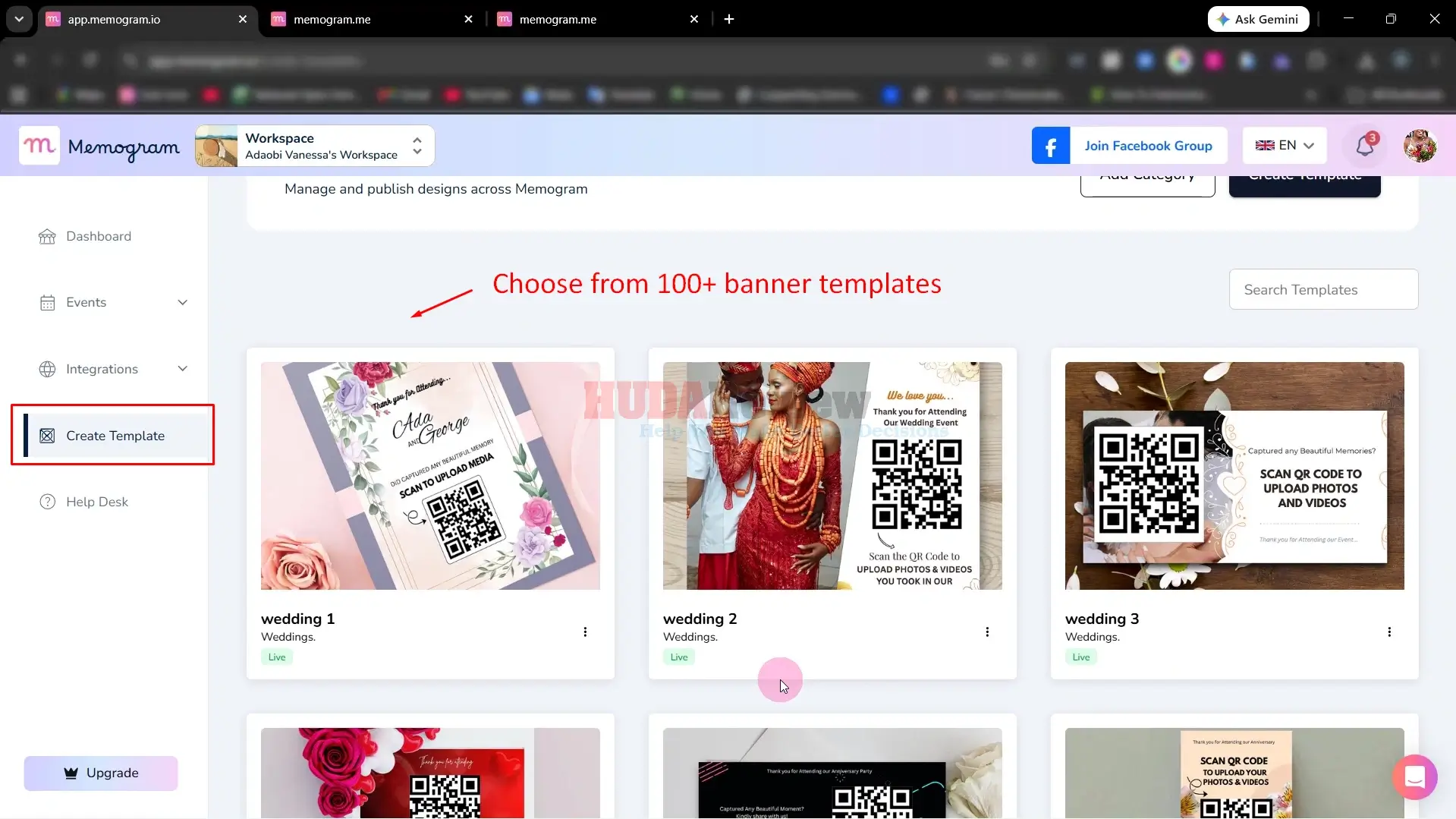
Task: Open the wedding 2 three-dot menu
Action: point(987,632)
